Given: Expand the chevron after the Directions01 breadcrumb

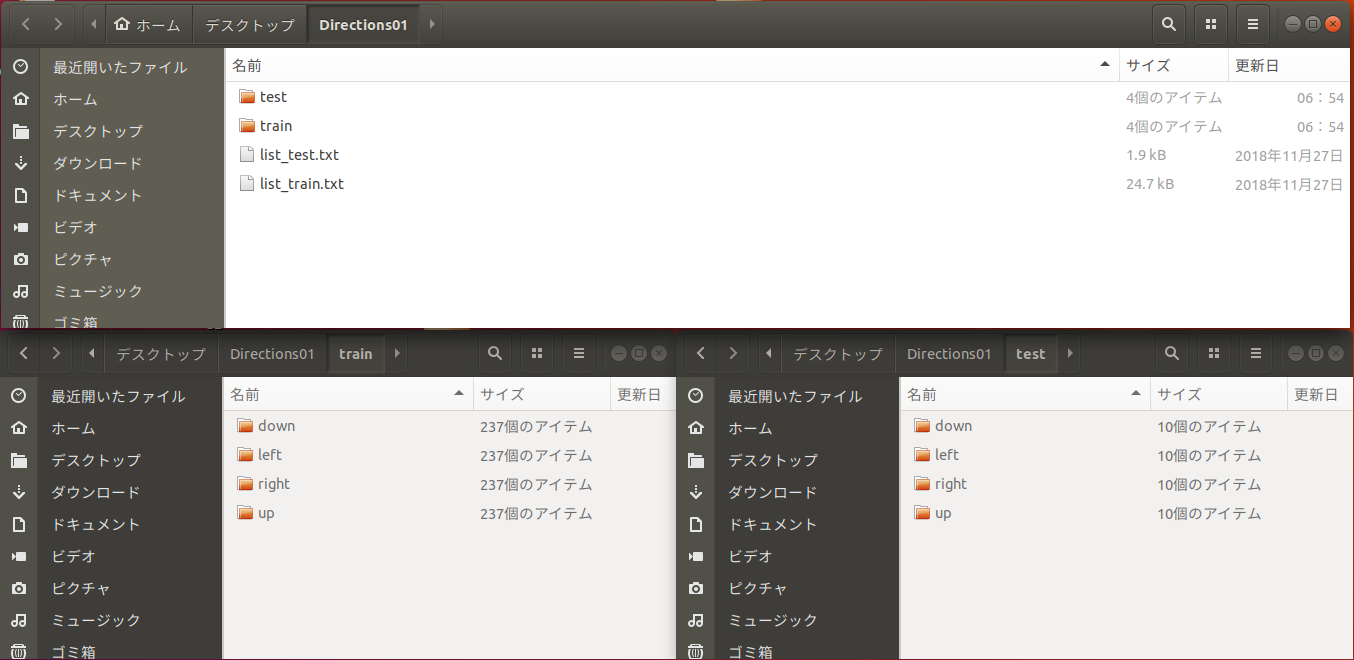Looking at the screenshot, I should (431, 23).
